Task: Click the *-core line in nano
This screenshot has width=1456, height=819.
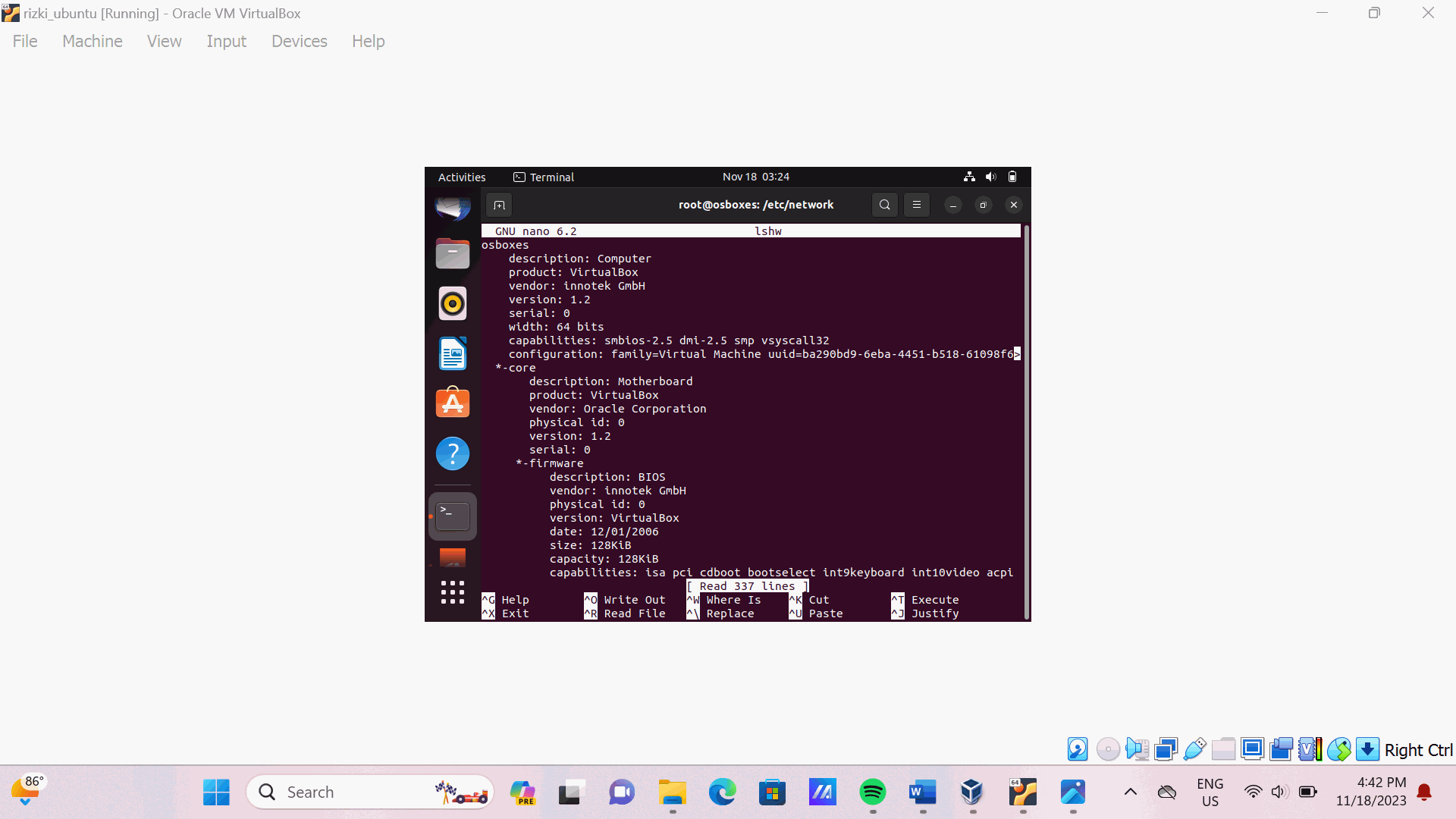Action: point(516,368)
